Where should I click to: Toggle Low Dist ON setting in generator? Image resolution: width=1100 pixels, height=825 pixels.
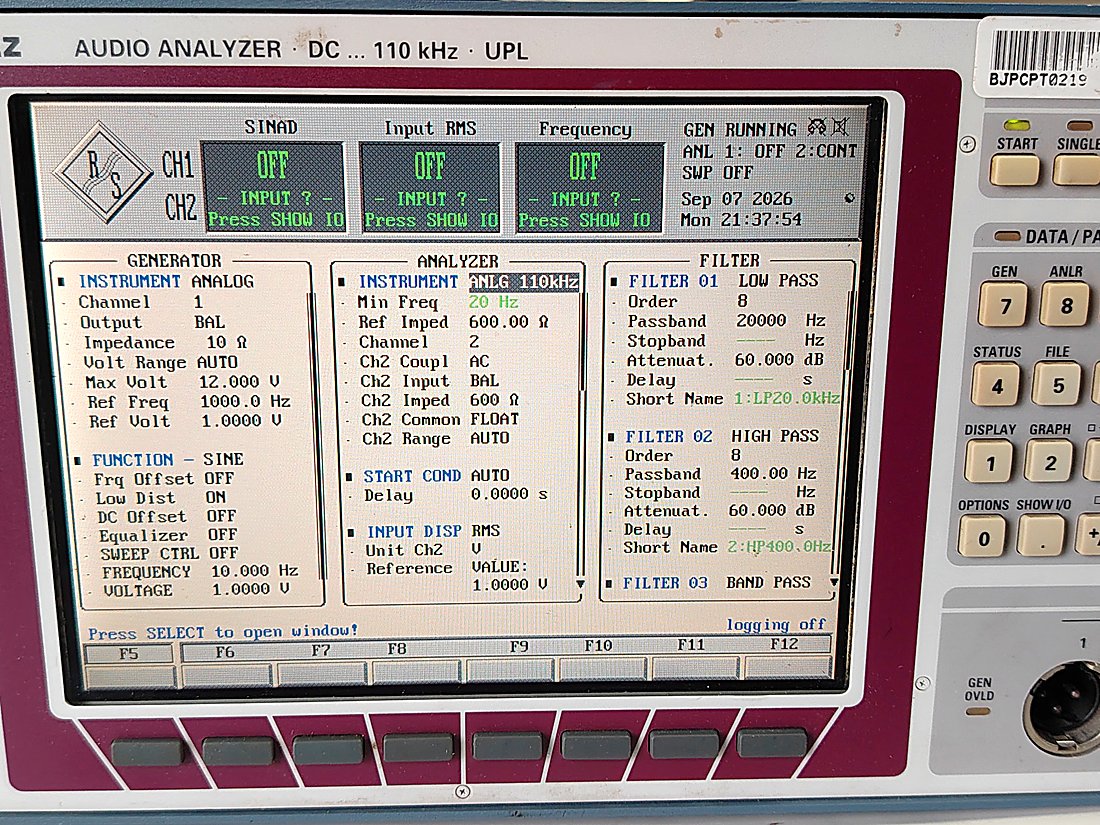(215, 497)
